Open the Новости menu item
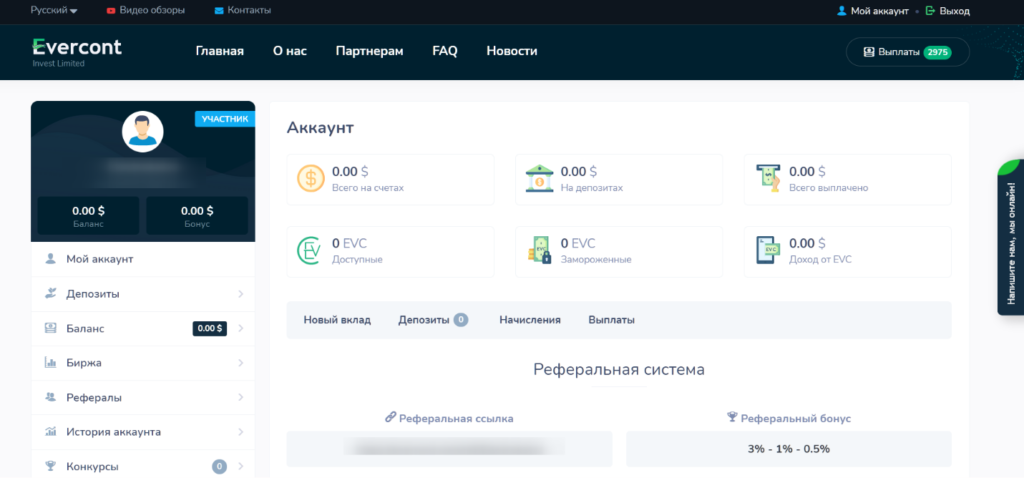Viewport: 1024px width, 478px height. (512, 51)
